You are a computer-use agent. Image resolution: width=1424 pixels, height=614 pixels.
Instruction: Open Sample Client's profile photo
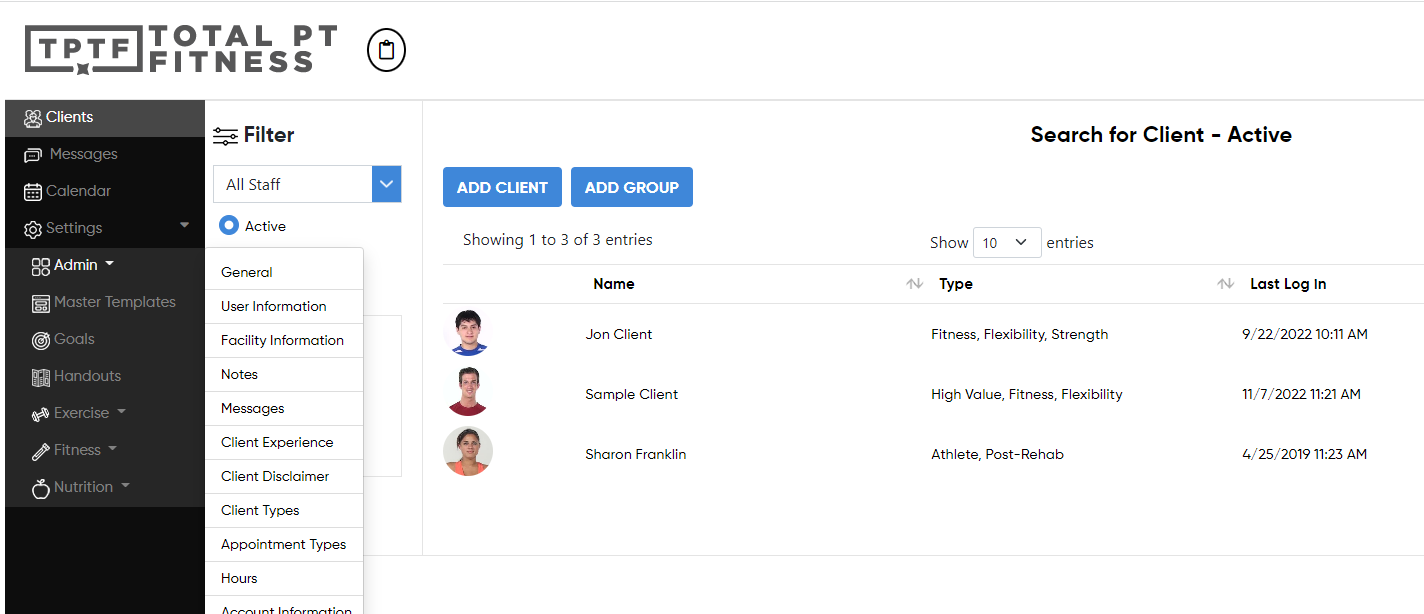(x=468, y=392)
